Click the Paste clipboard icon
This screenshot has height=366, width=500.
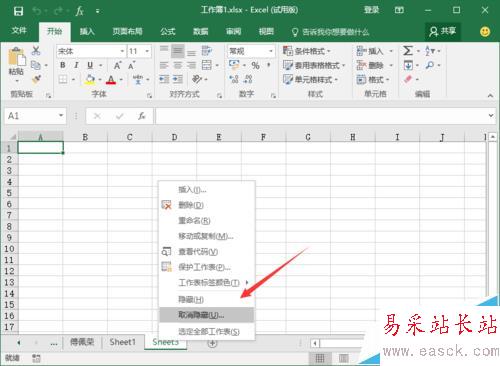coord(16,57)
